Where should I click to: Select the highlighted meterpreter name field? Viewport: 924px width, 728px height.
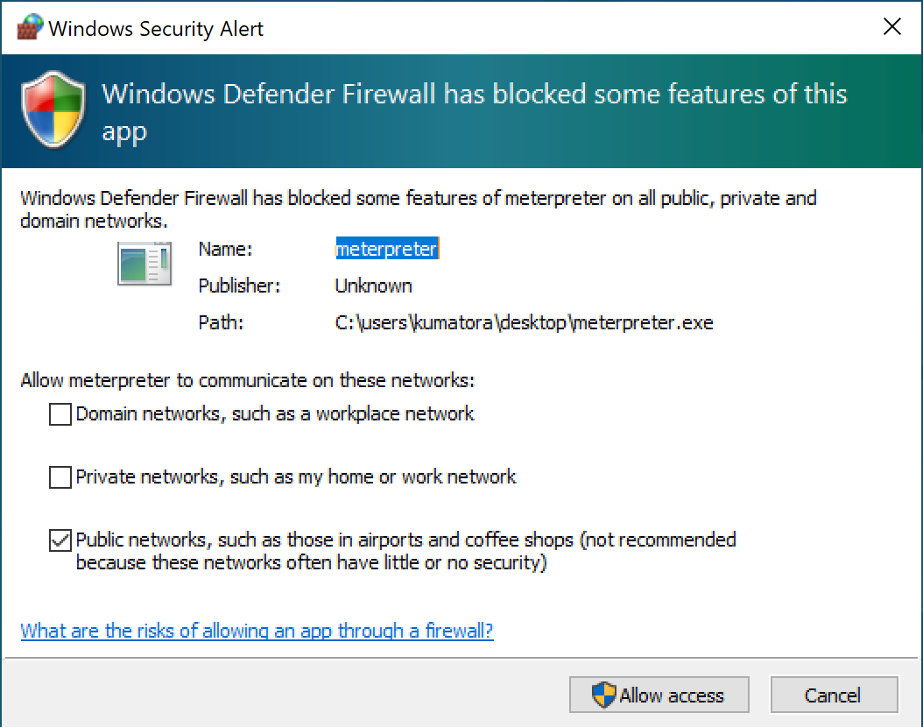[387, 249]
